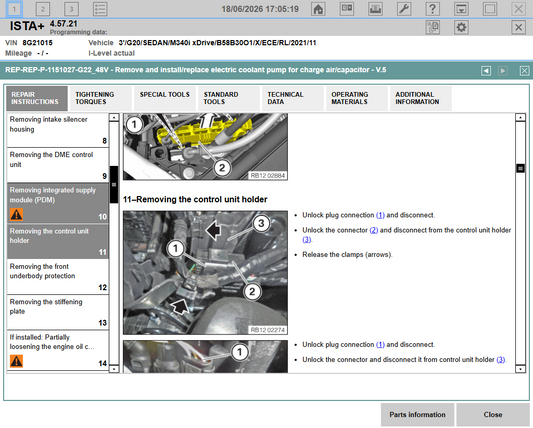Click the maximize window icon in top bar
Image resolution: width=533 pixels, height=428 pixels.
click(x=489, y=9)
